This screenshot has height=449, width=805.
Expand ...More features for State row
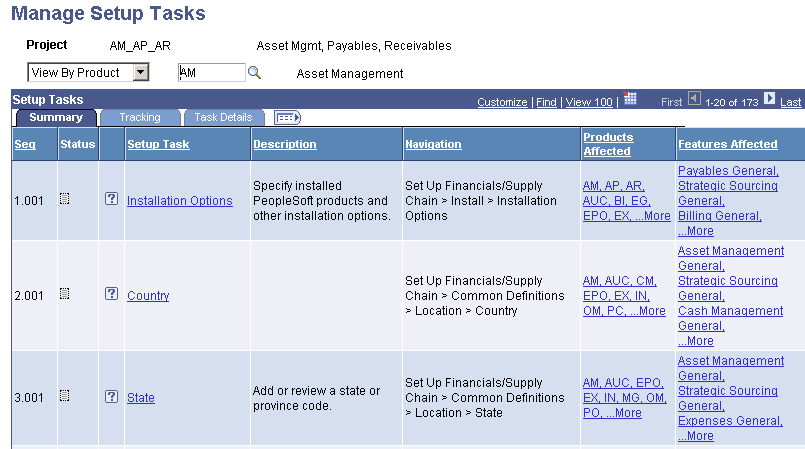point(696,436)
